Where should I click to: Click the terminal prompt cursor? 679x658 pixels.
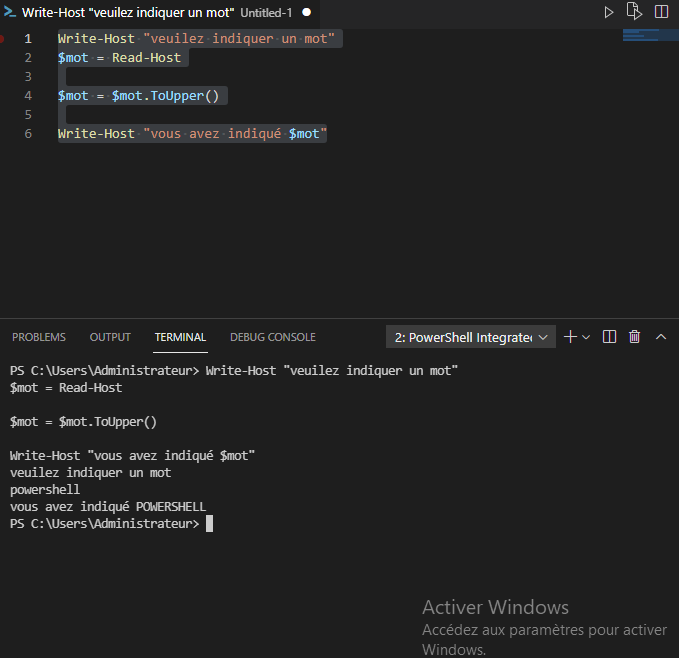tap(209, 524)
